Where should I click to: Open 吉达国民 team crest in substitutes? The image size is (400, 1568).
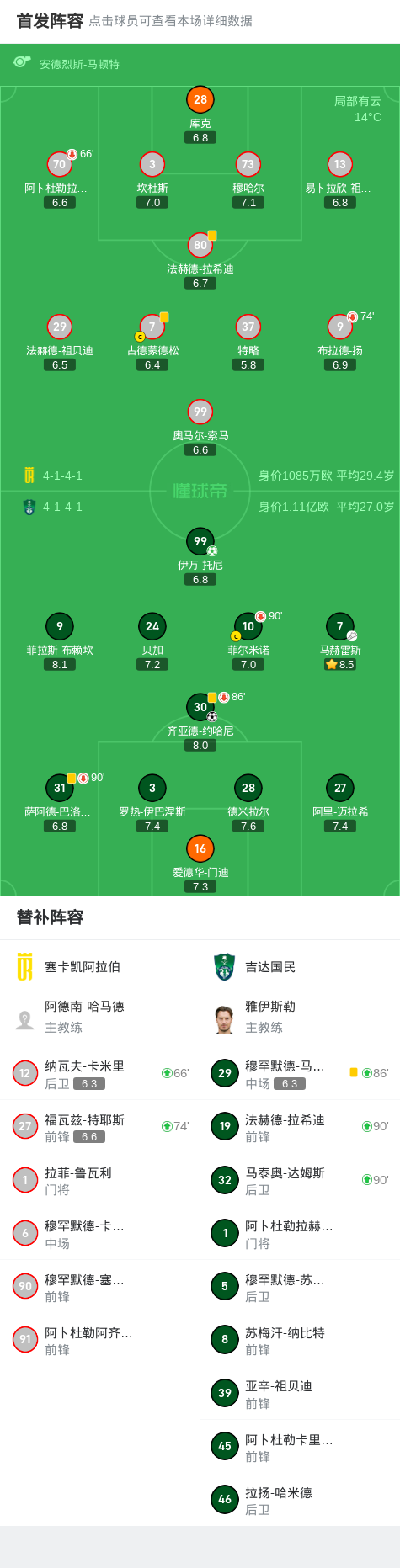(x=224, y=967)
